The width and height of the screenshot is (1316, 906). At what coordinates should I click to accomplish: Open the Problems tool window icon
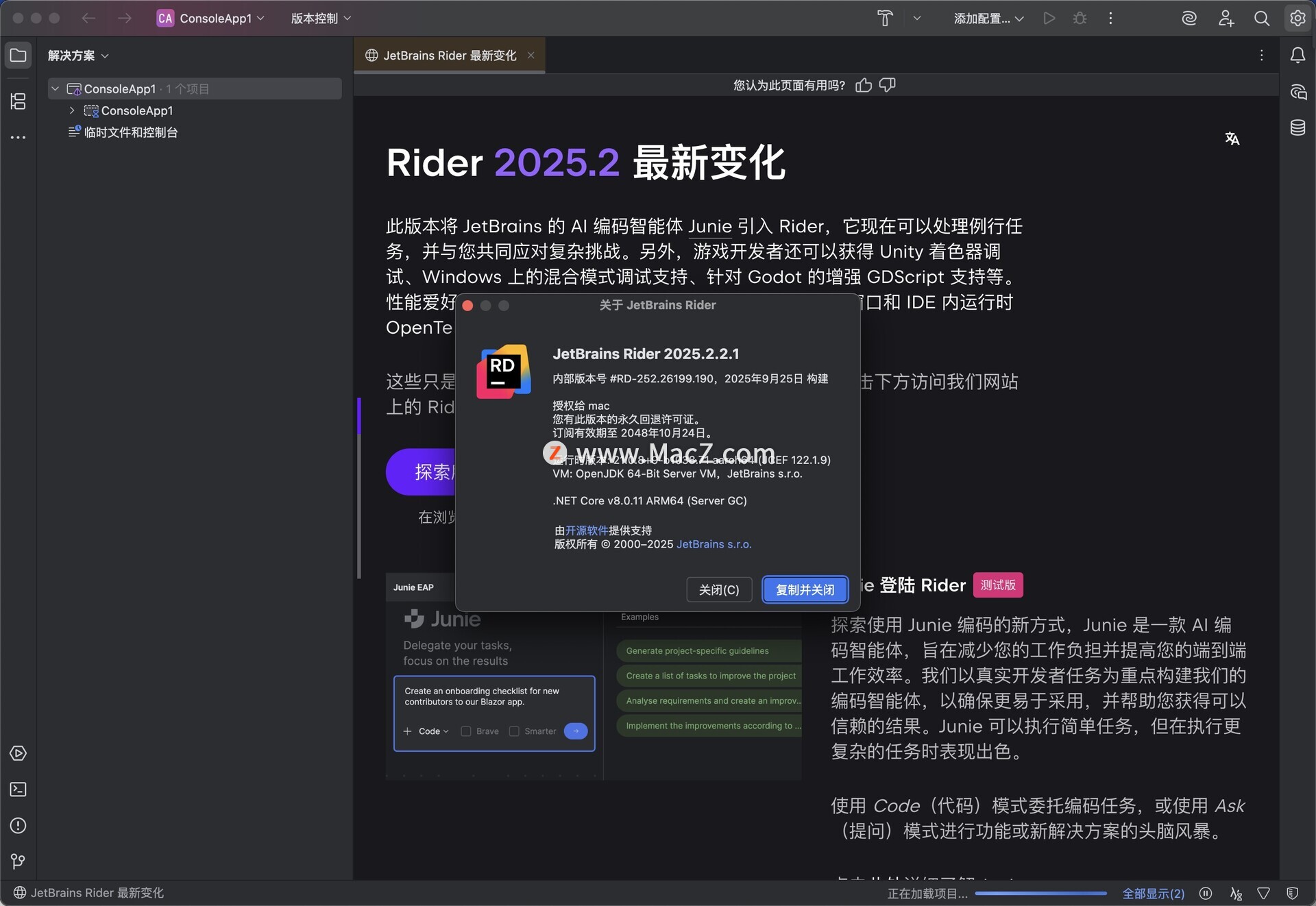(19, 826)
